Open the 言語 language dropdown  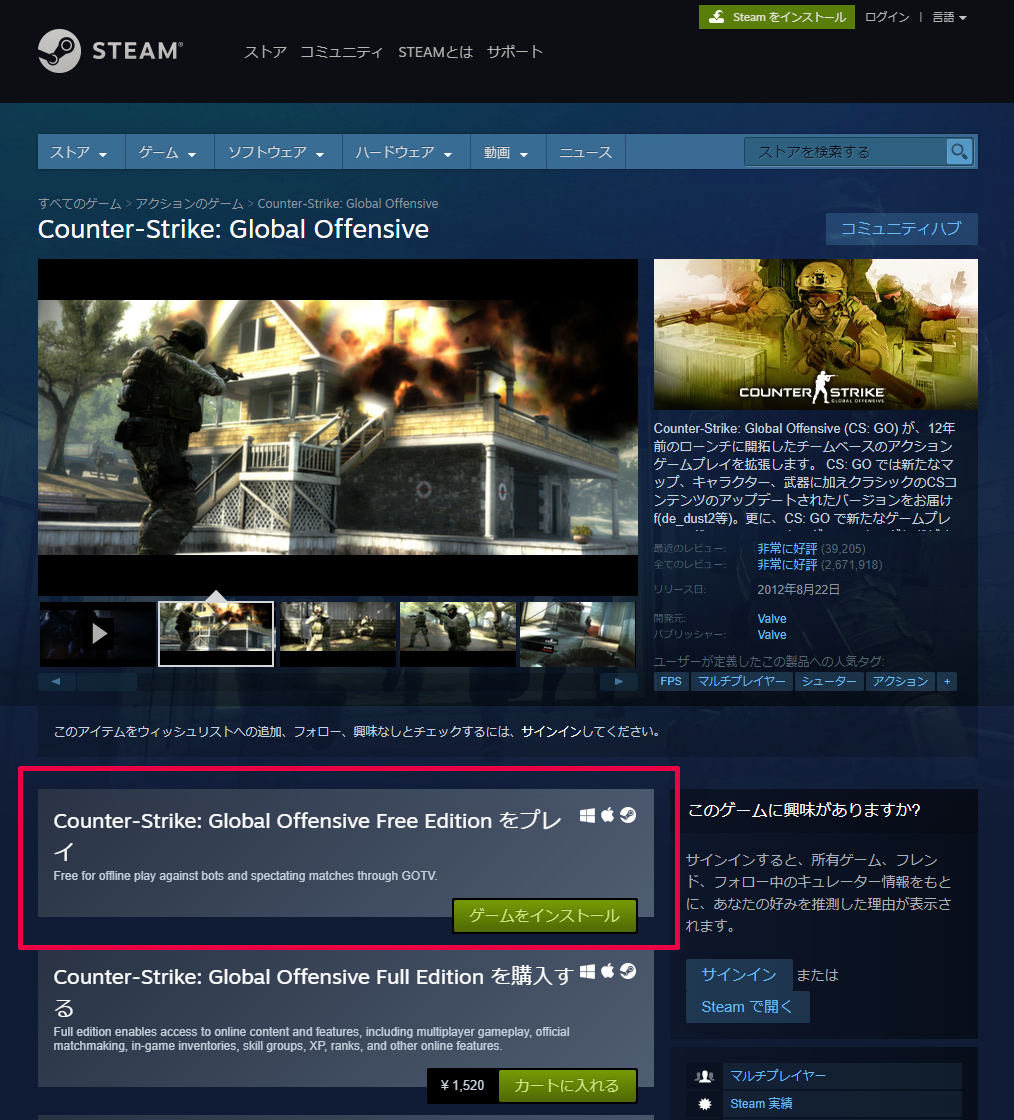(x=949, y=17)
